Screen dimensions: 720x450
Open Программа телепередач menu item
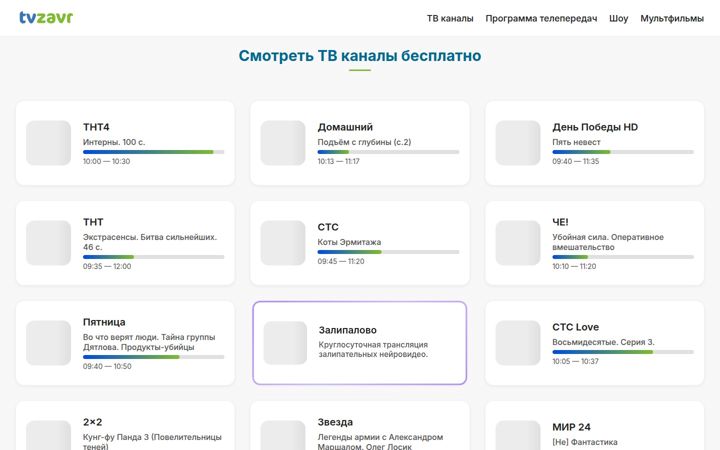click(x=541, y=18)
